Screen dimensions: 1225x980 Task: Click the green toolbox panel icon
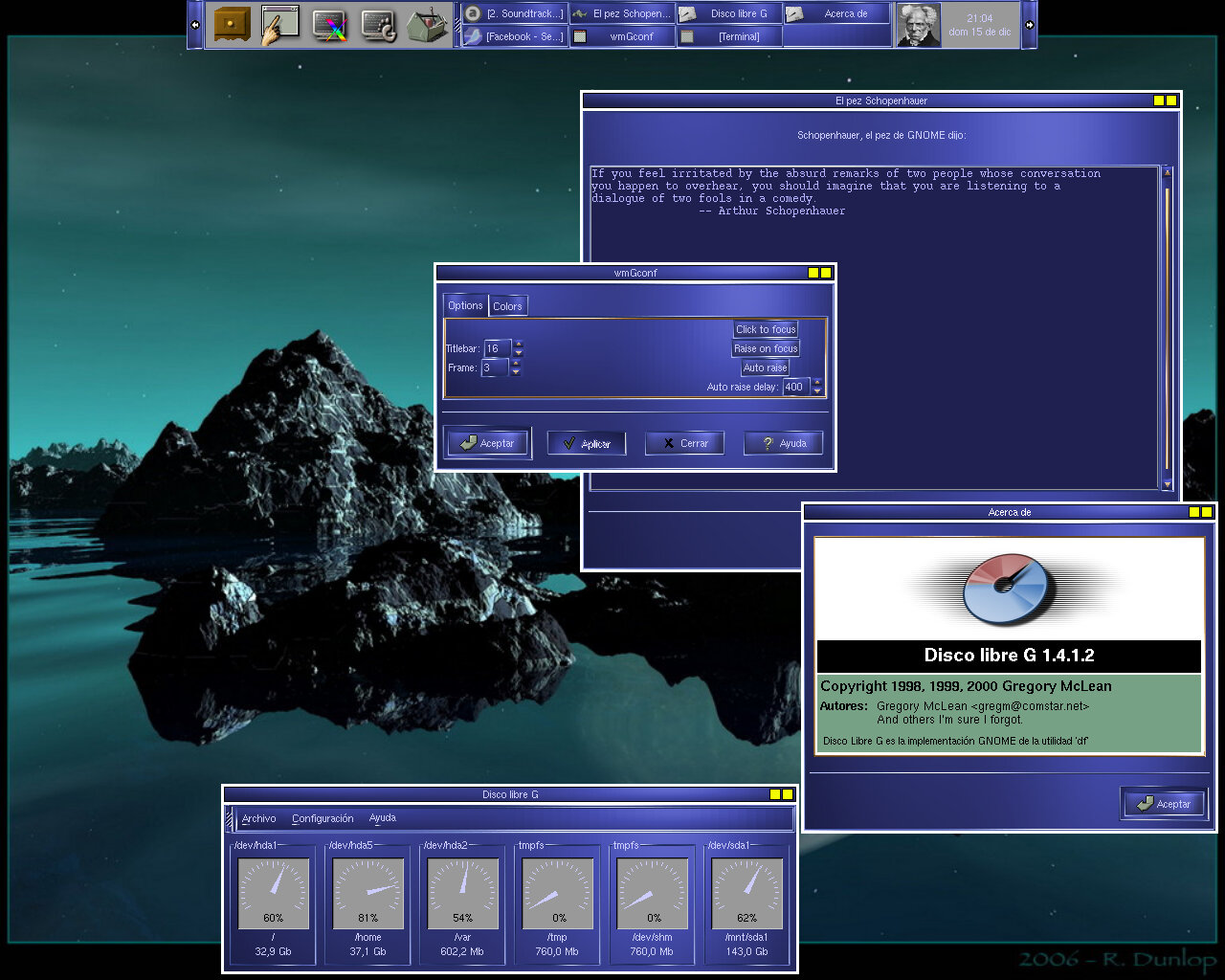click(x=427, y=25)
